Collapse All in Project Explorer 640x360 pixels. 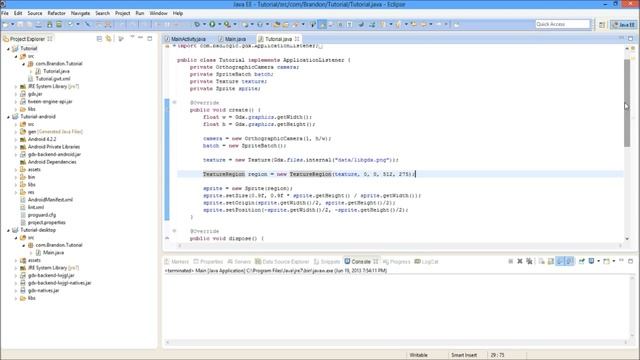(x=99, y=38)
